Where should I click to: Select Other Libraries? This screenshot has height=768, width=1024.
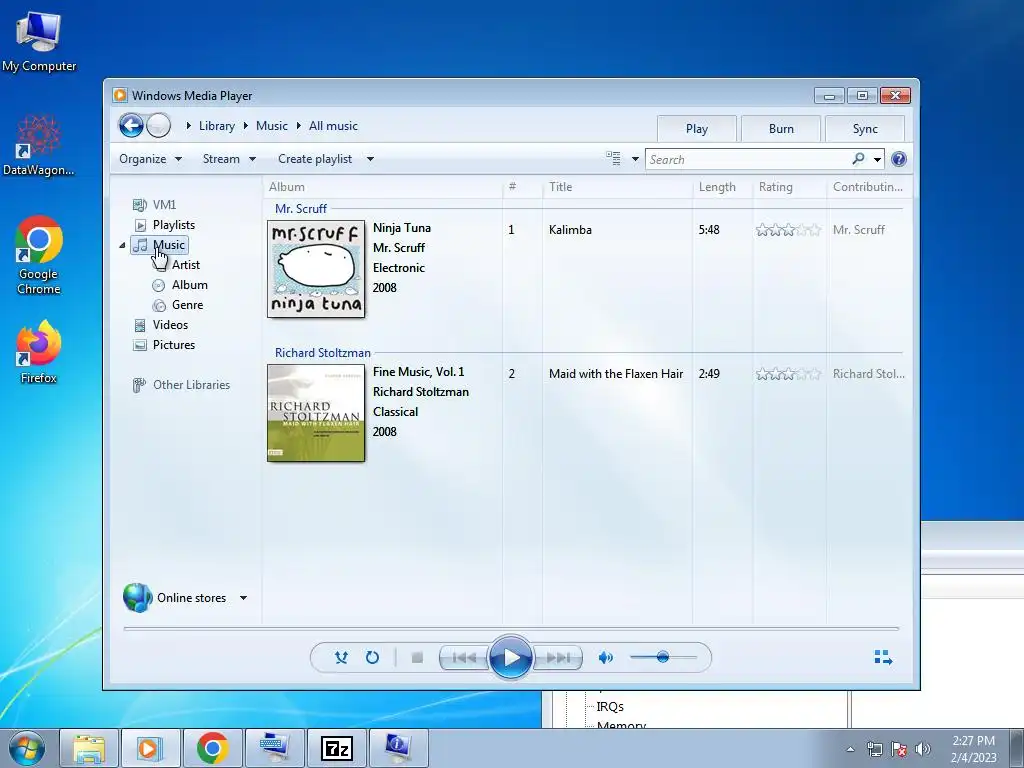click(181, 385)
